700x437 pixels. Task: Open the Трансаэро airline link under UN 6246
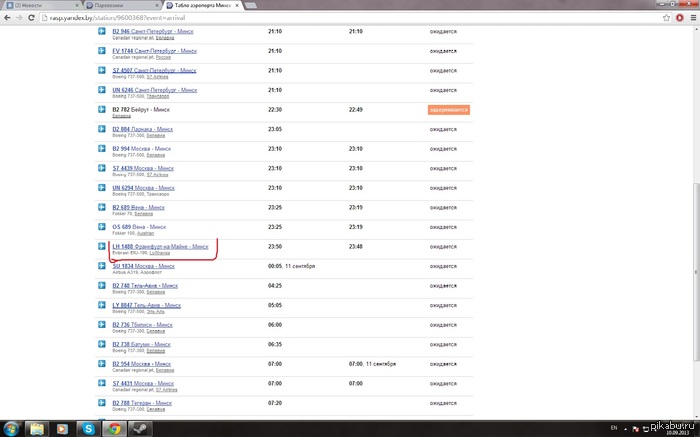point(158,96)
